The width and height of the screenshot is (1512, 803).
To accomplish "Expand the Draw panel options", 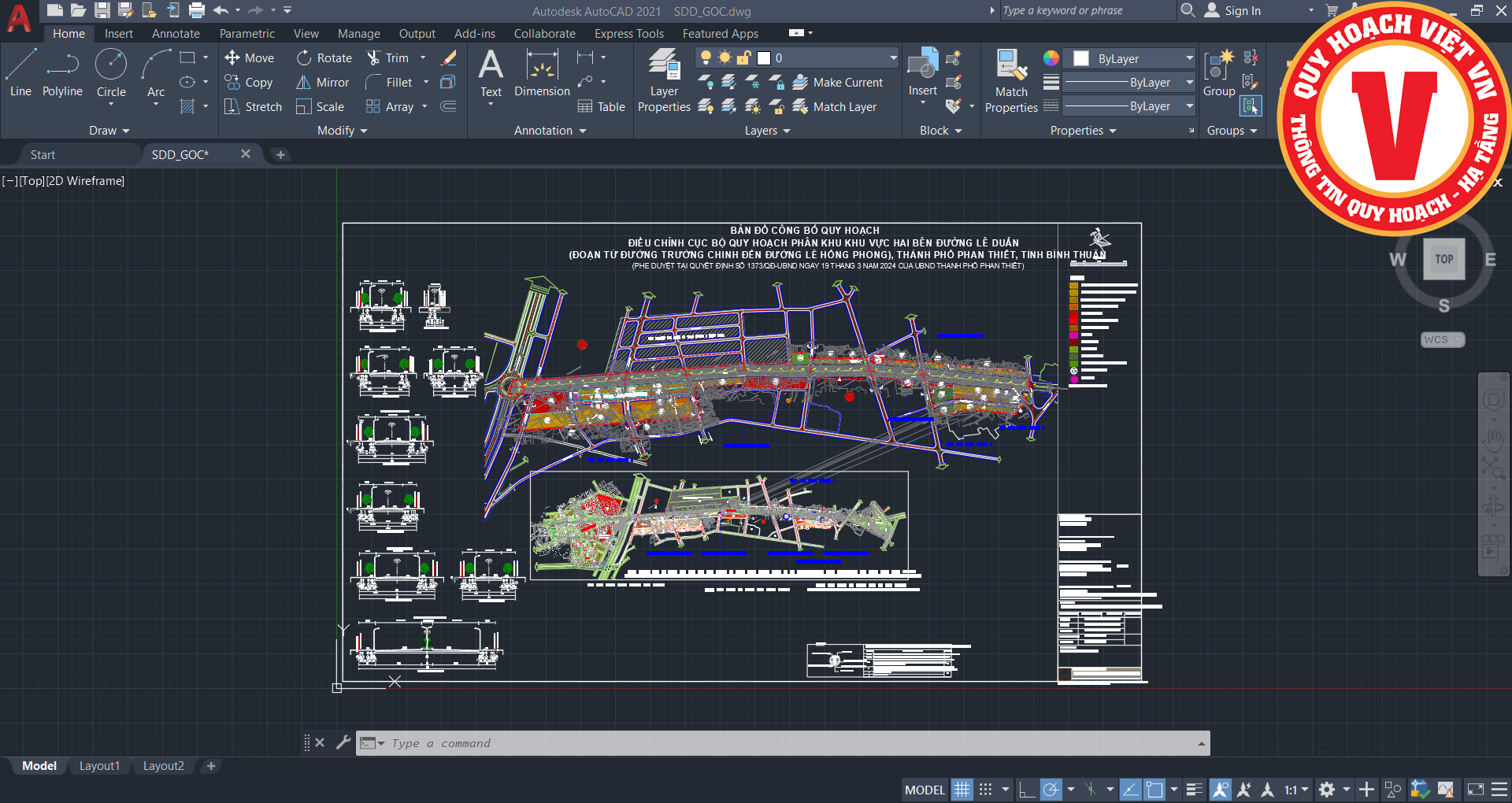I will pos(109,131).
